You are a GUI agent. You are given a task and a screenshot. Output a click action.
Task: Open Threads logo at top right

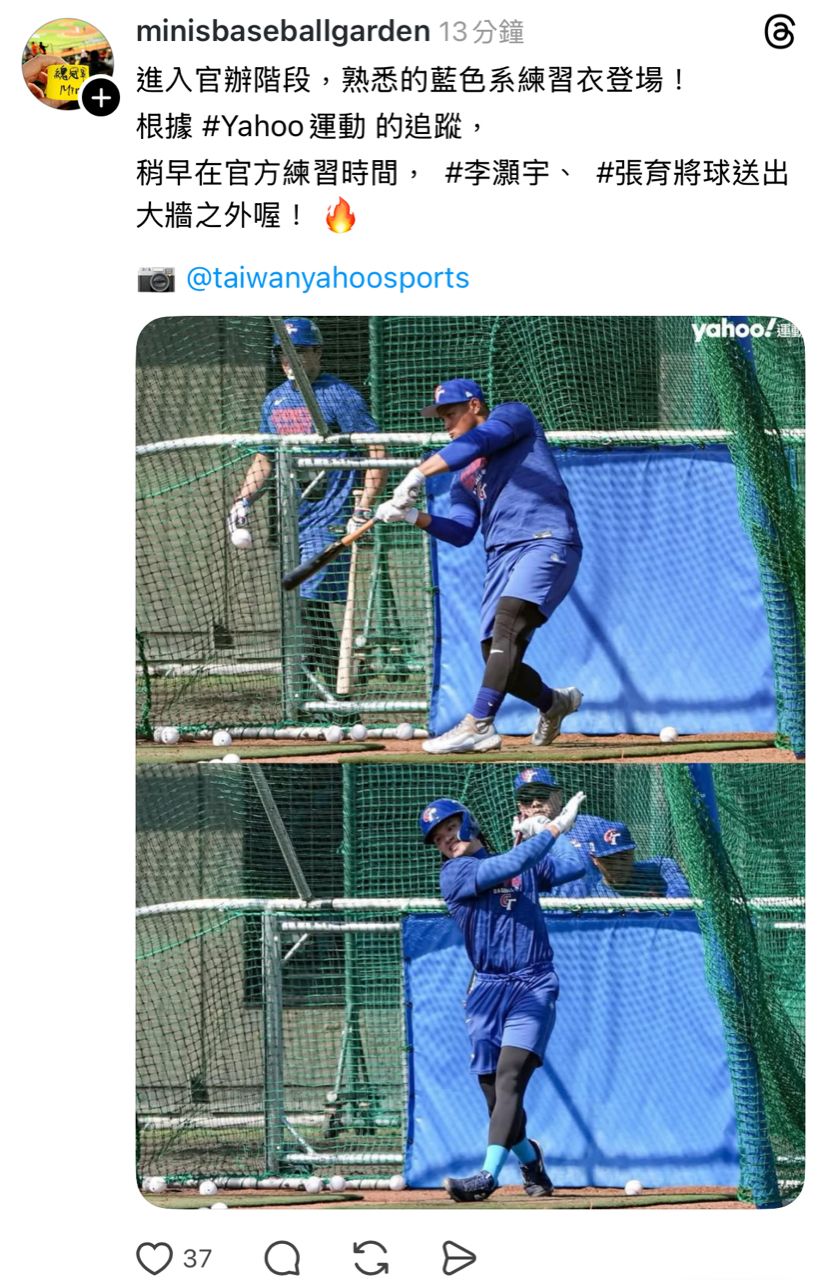(x=779, y=33)
